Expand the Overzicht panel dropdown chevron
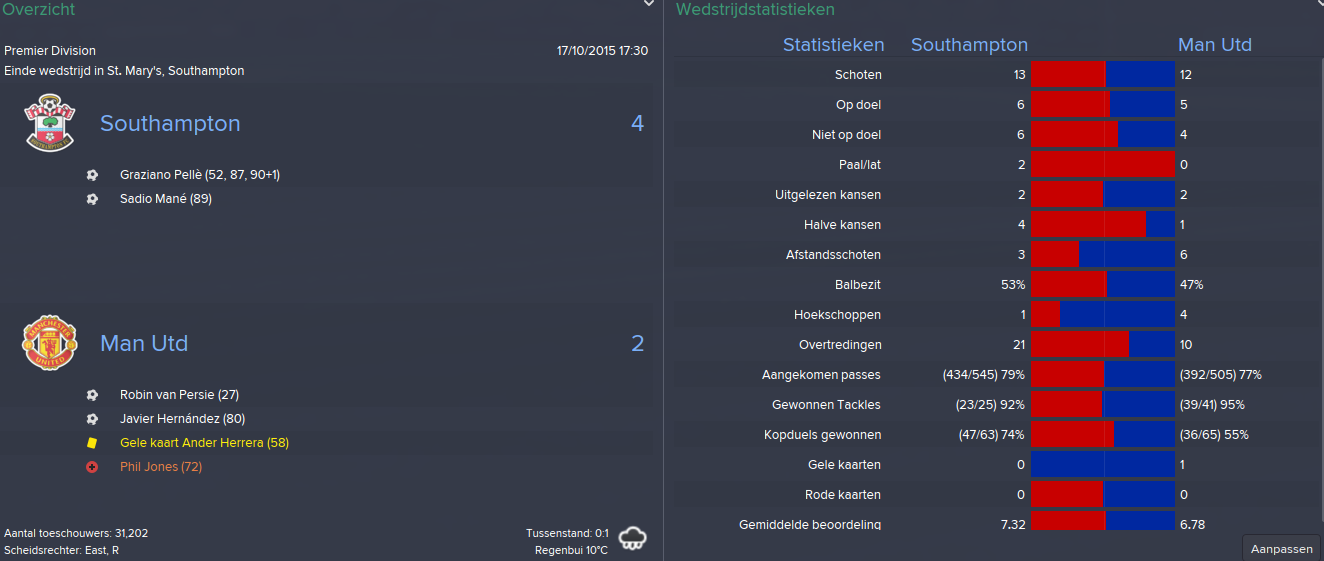Image resolution: width=1324 pixels, height=561 pixels. tap(648, 5)
